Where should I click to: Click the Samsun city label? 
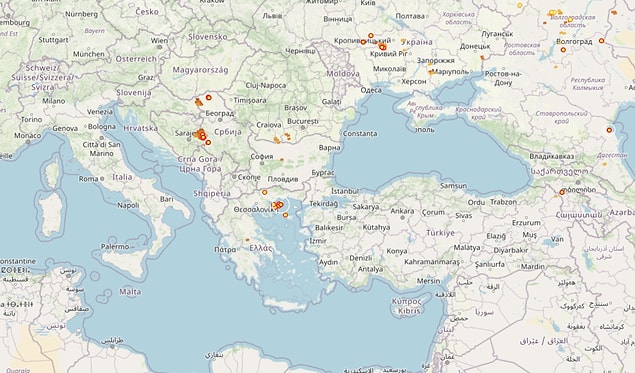[453, 185]
